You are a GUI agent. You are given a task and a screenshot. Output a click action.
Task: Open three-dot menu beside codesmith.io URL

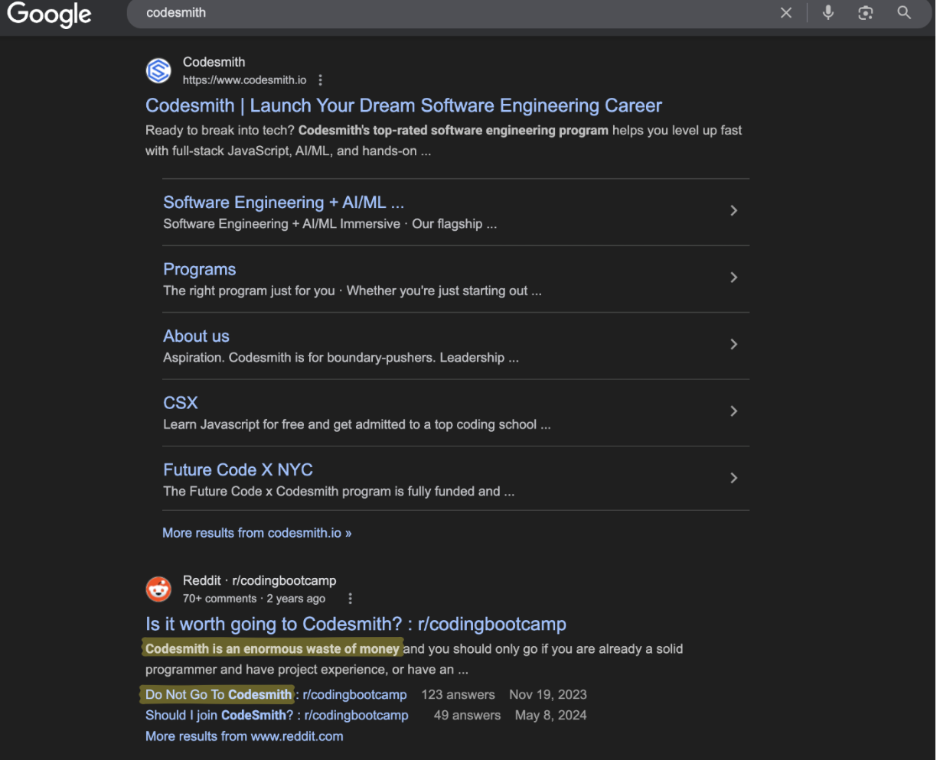pyautogui.click(x=321, y=80)
